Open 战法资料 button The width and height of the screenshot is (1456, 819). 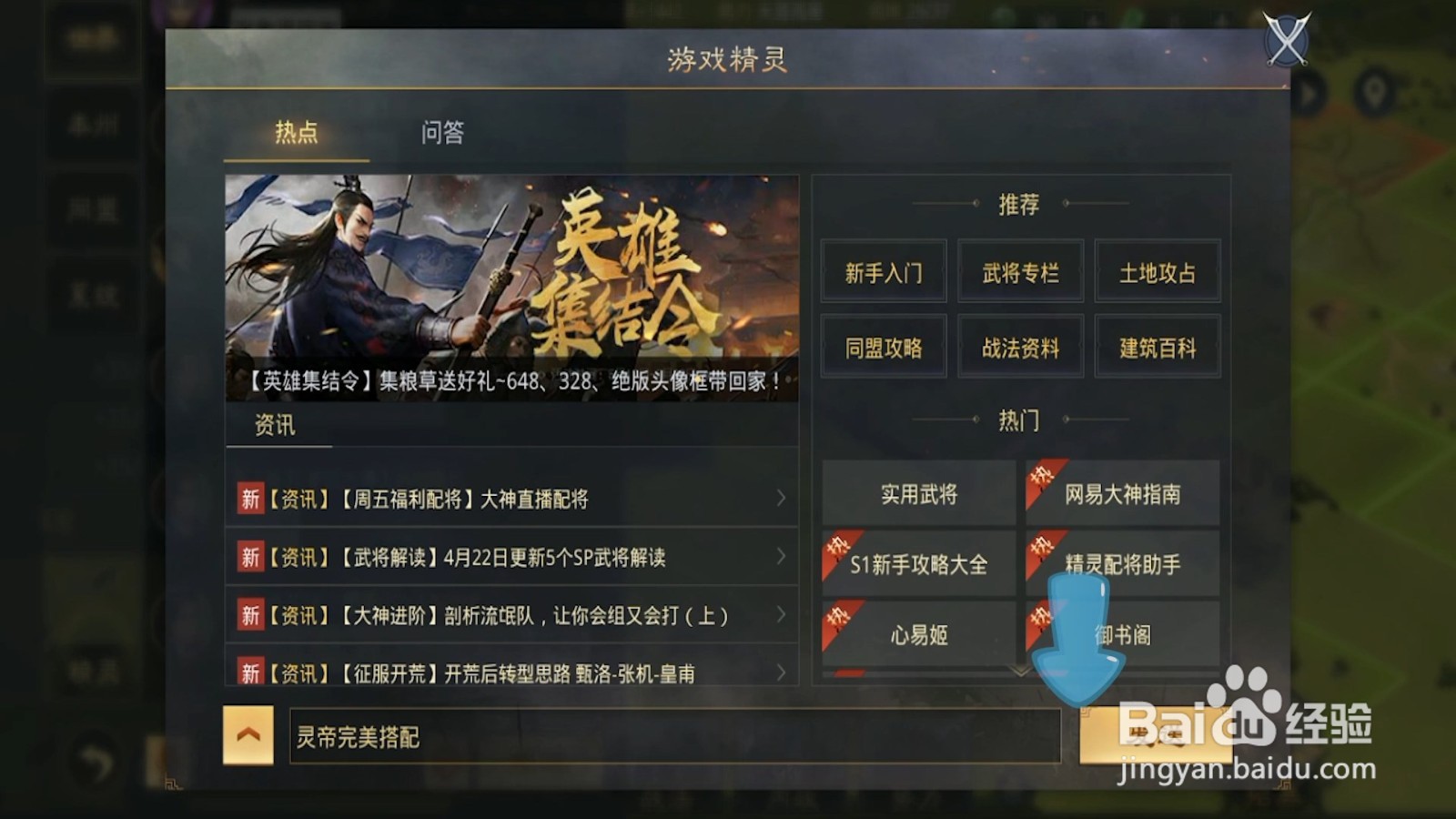pyautogui.click(x=1020, y=347)
